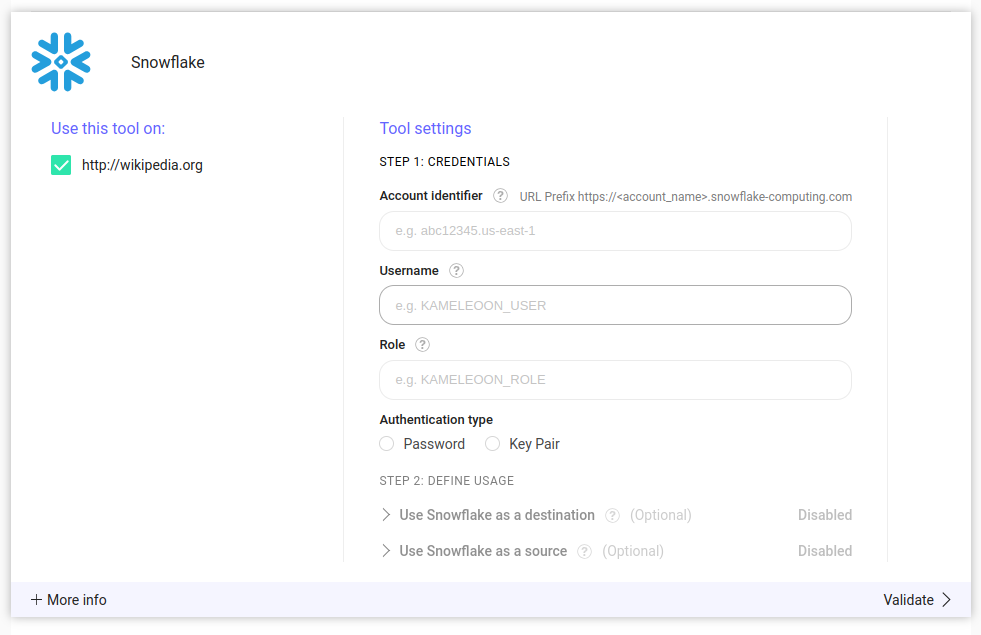This screenshot has height=635, width=981.
Task: Uncheck the http://wikipedia.org checkbox
Action: tap(61, 165)
